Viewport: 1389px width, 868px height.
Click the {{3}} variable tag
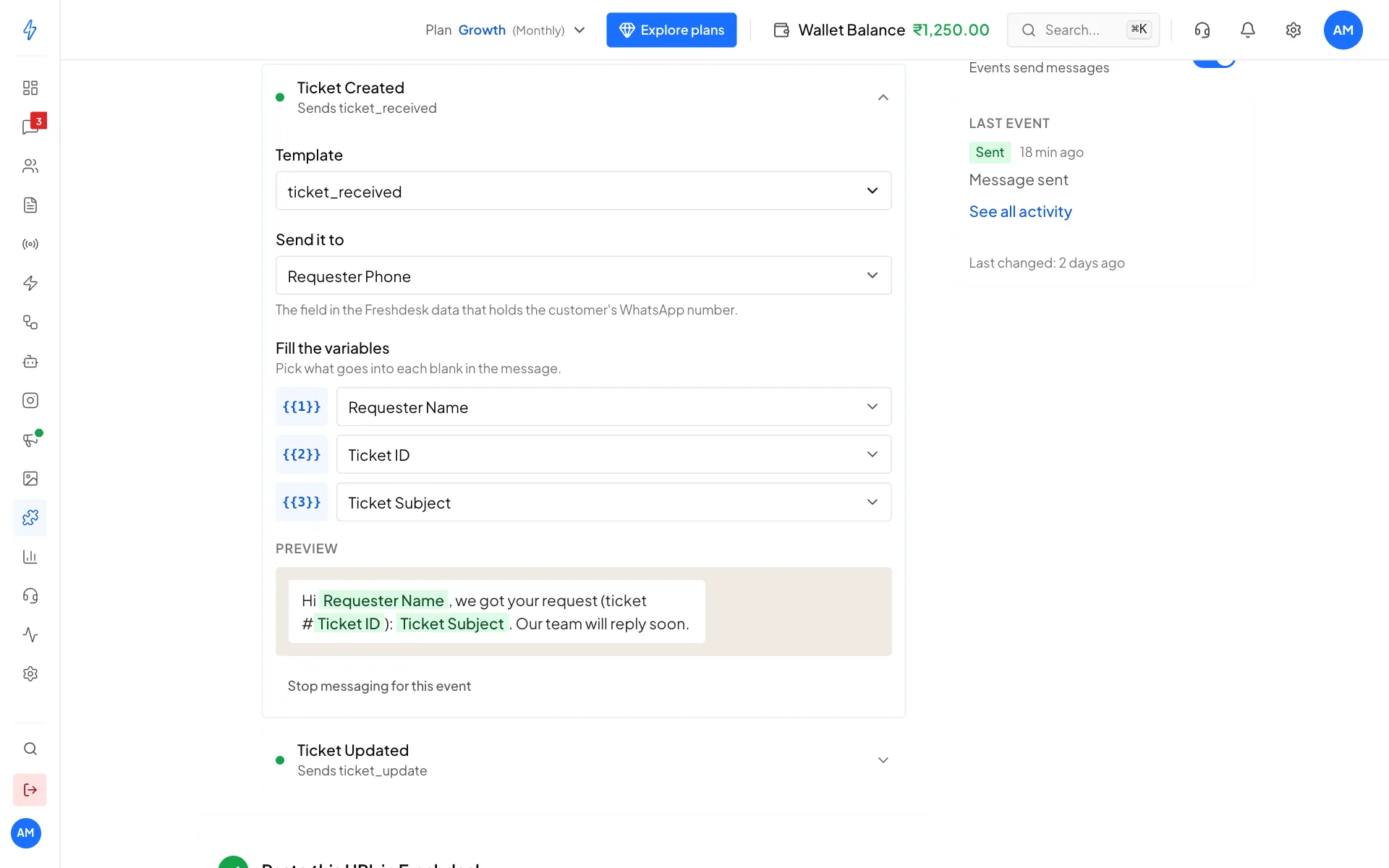click(302, 502)
